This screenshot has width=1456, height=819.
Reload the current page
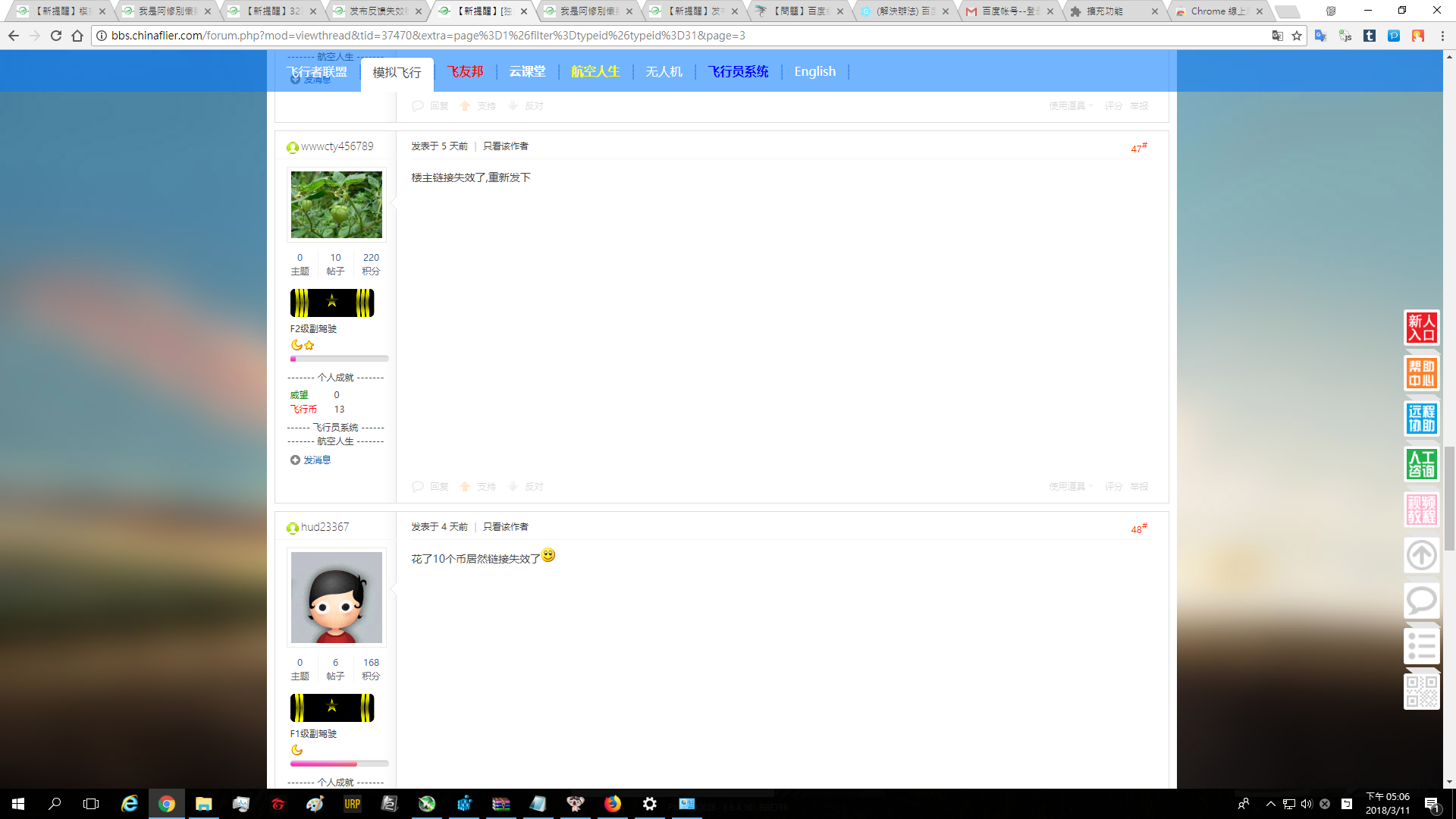click(56, 36)
